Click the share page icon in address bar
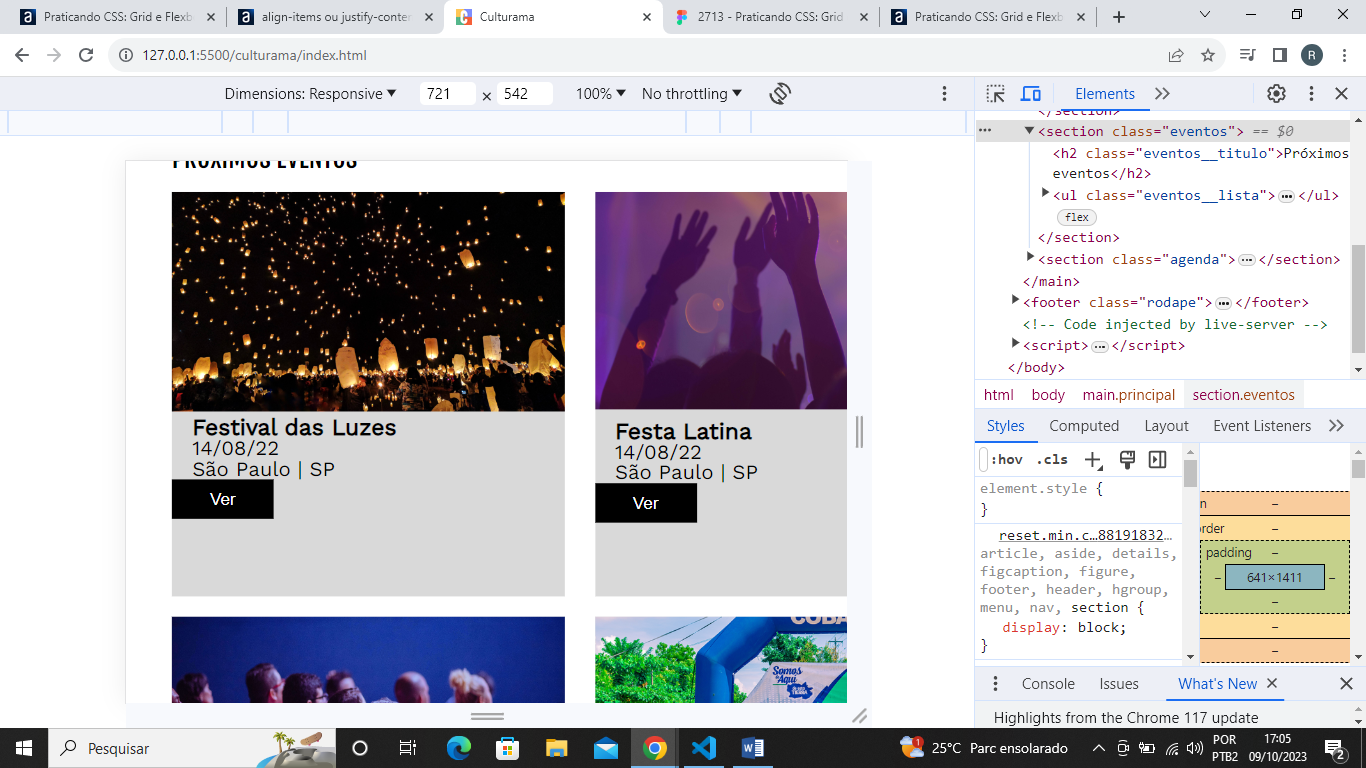The height and width of the screenshot is (768, 1366). tap(1176, 55)
